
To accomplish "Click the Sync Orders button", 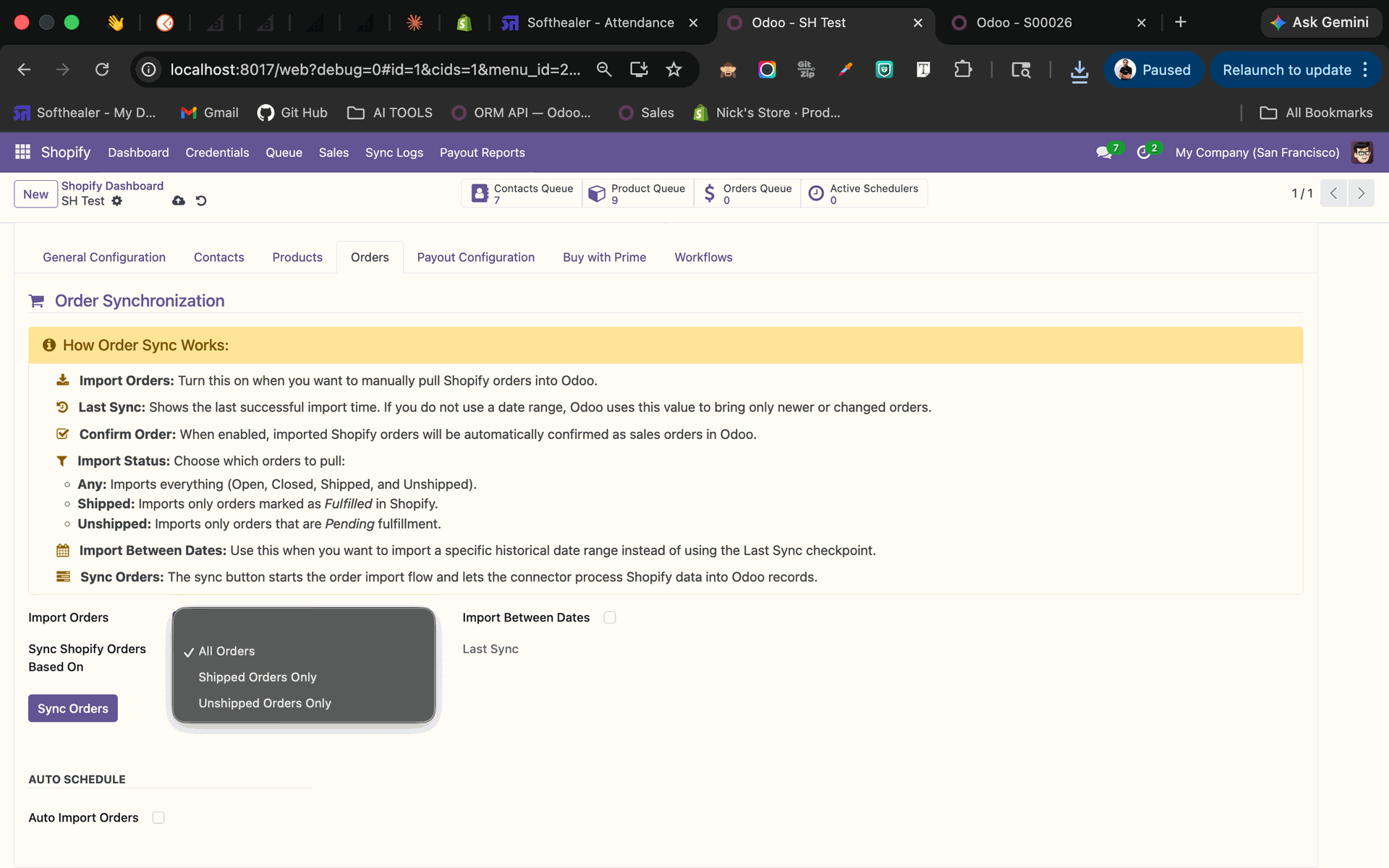I will click(73, 708).
